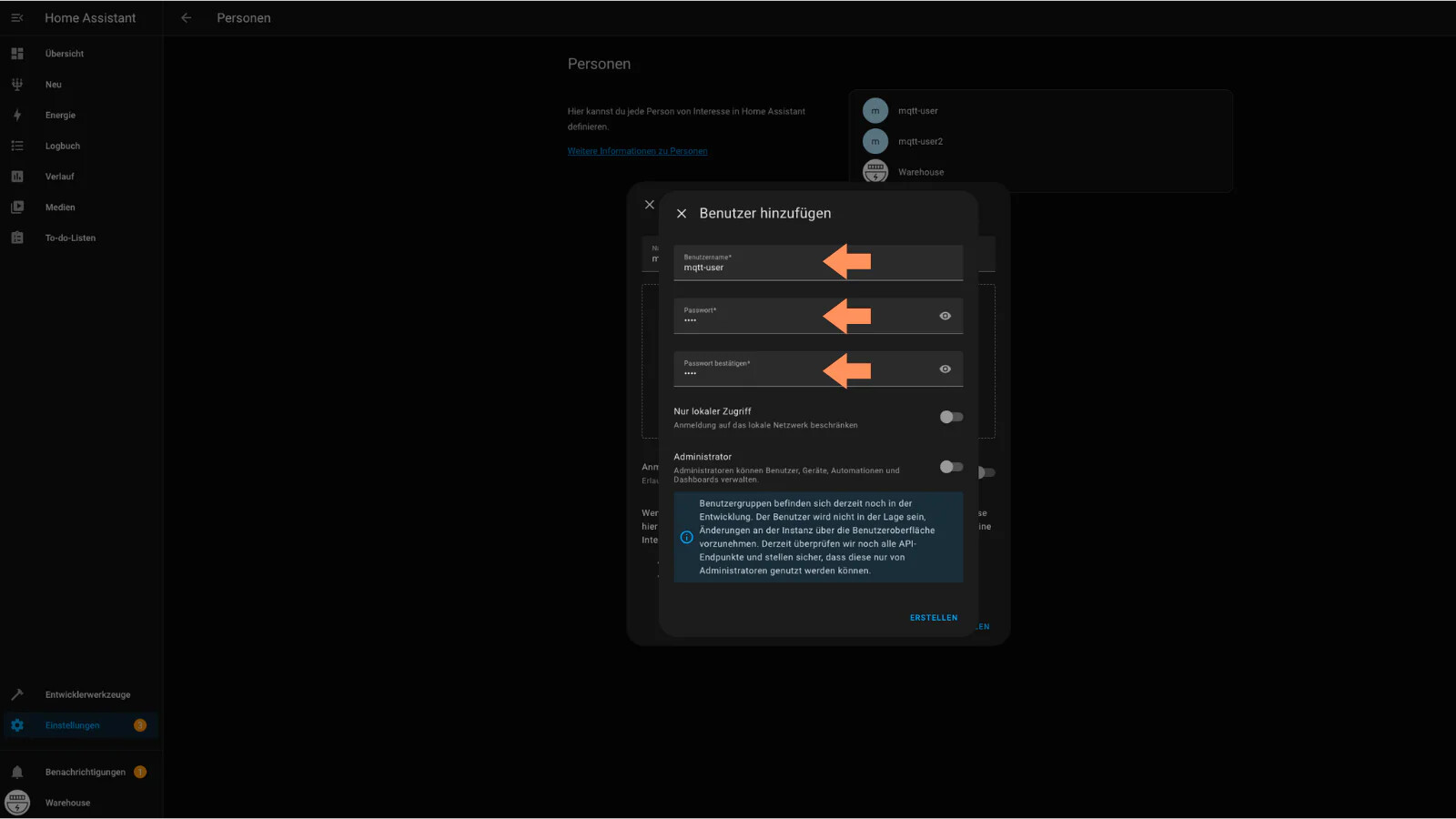
Task: Open Entwicklerwerkzeuge developer tools
Action: click(x=87, y=694)
